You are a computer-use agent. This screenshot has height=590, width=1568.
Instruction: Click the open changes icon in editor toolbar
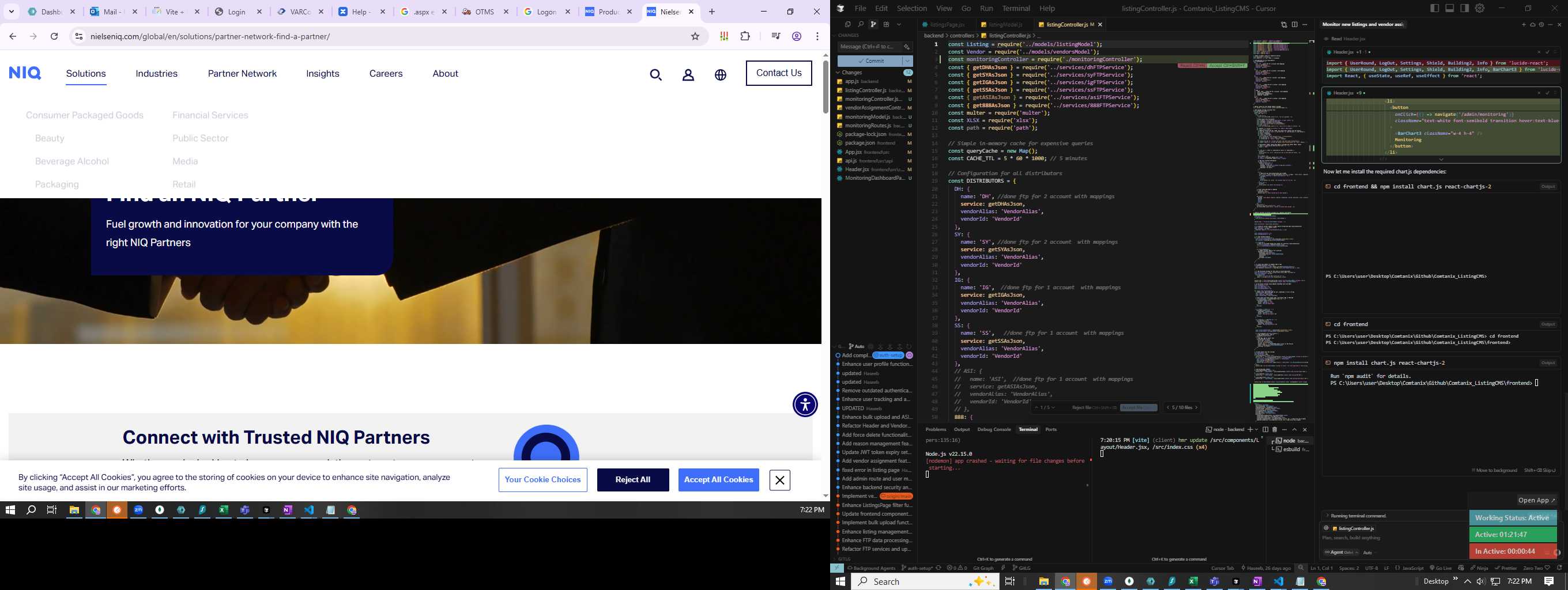[x=1284, y=24]
